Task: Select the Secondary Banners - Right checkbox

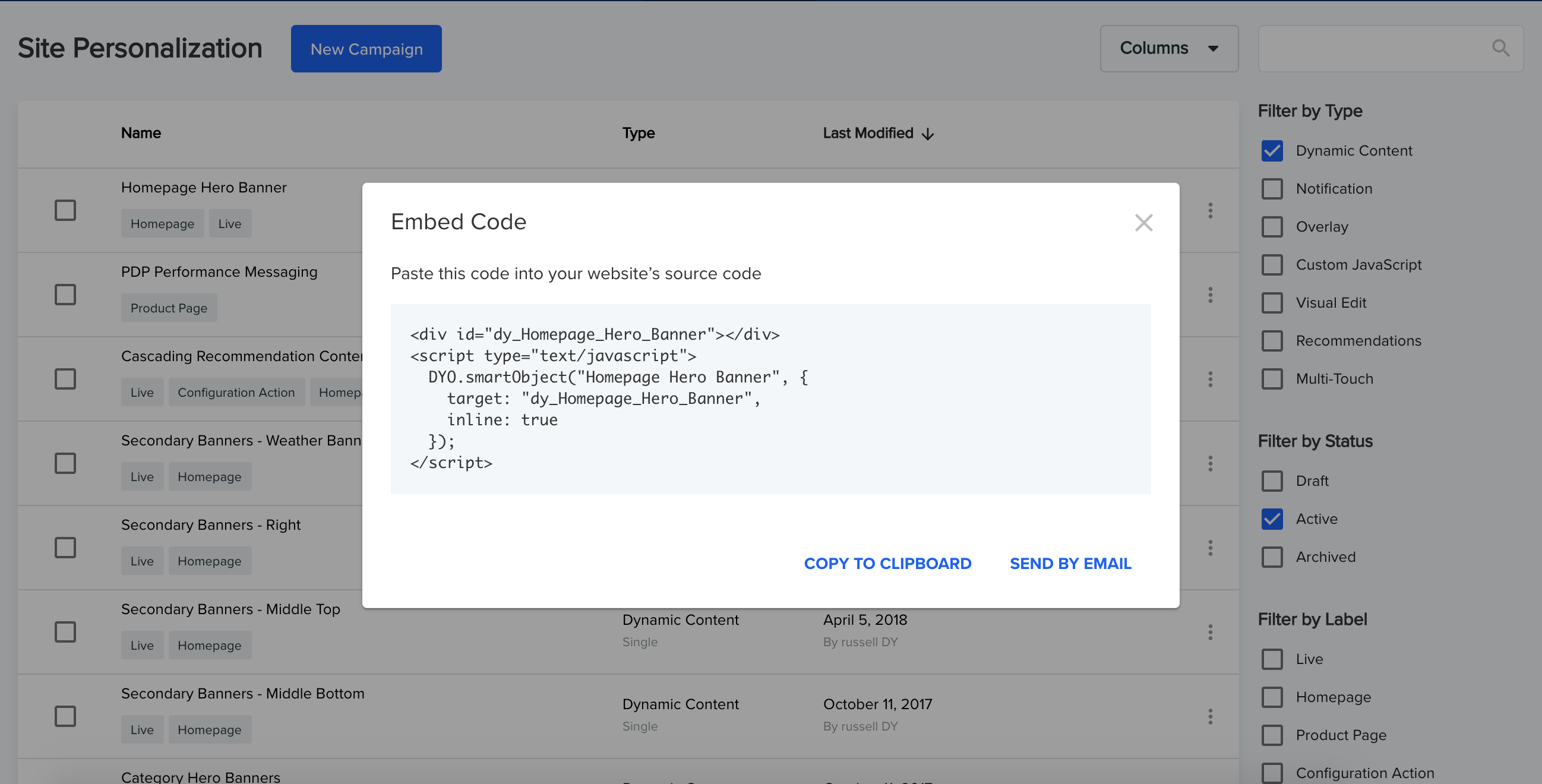Action: (x=65, y=548)
